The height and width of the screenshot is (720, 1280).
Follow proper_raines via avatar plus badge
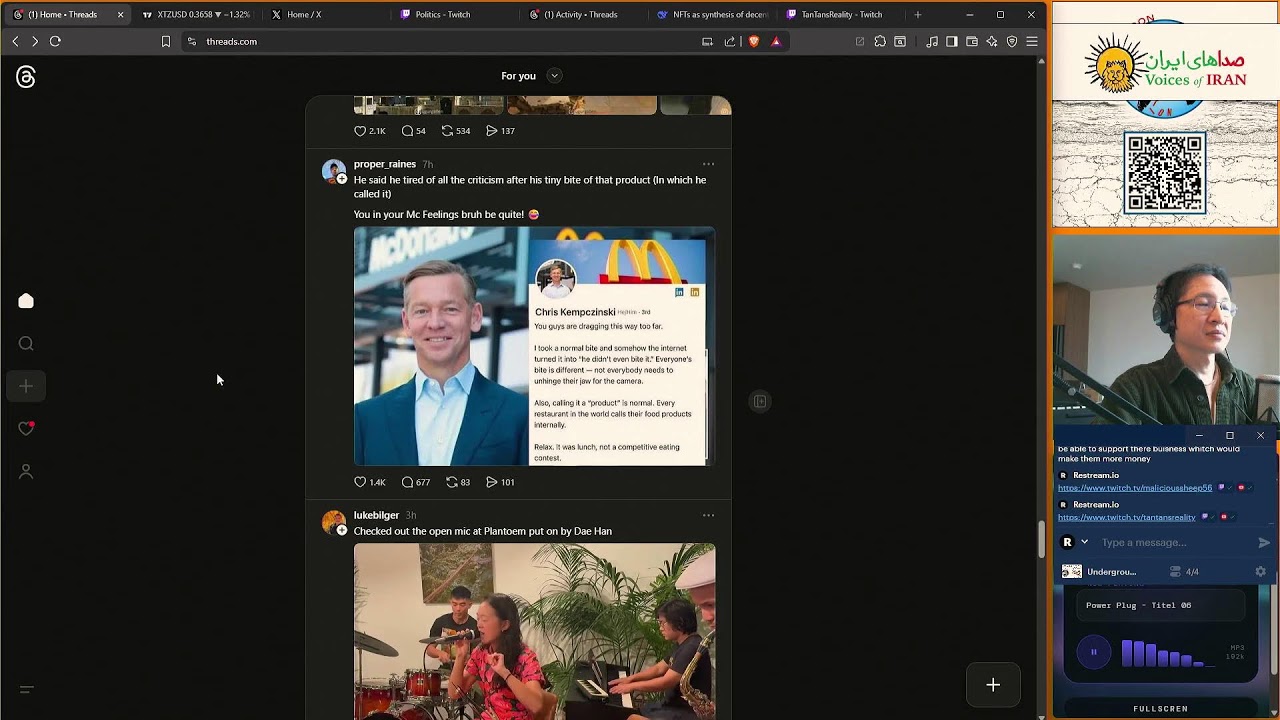tap(342, 179)
